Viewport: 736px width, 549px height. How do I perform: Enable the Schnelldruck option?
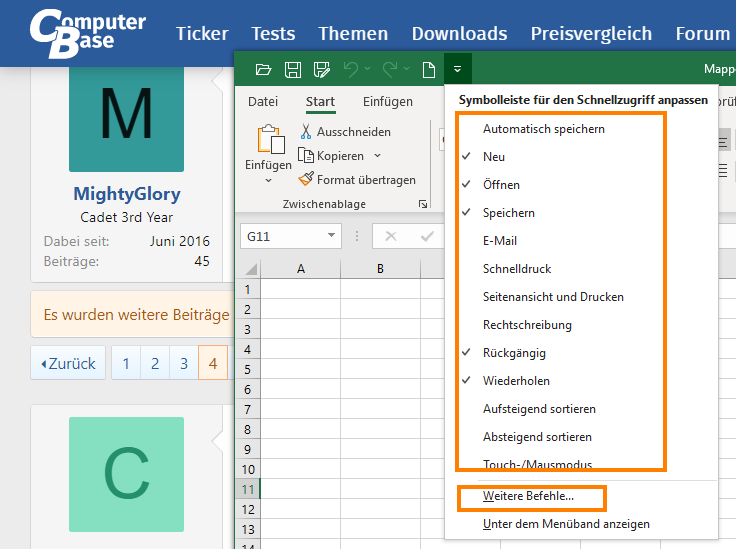tap(517, 269)
